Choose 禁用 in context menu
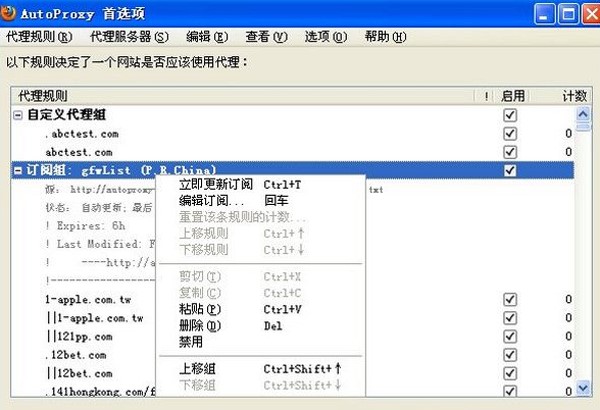This screenshot has height=410, width=600. pyautogui.click(x=260, y=341)
